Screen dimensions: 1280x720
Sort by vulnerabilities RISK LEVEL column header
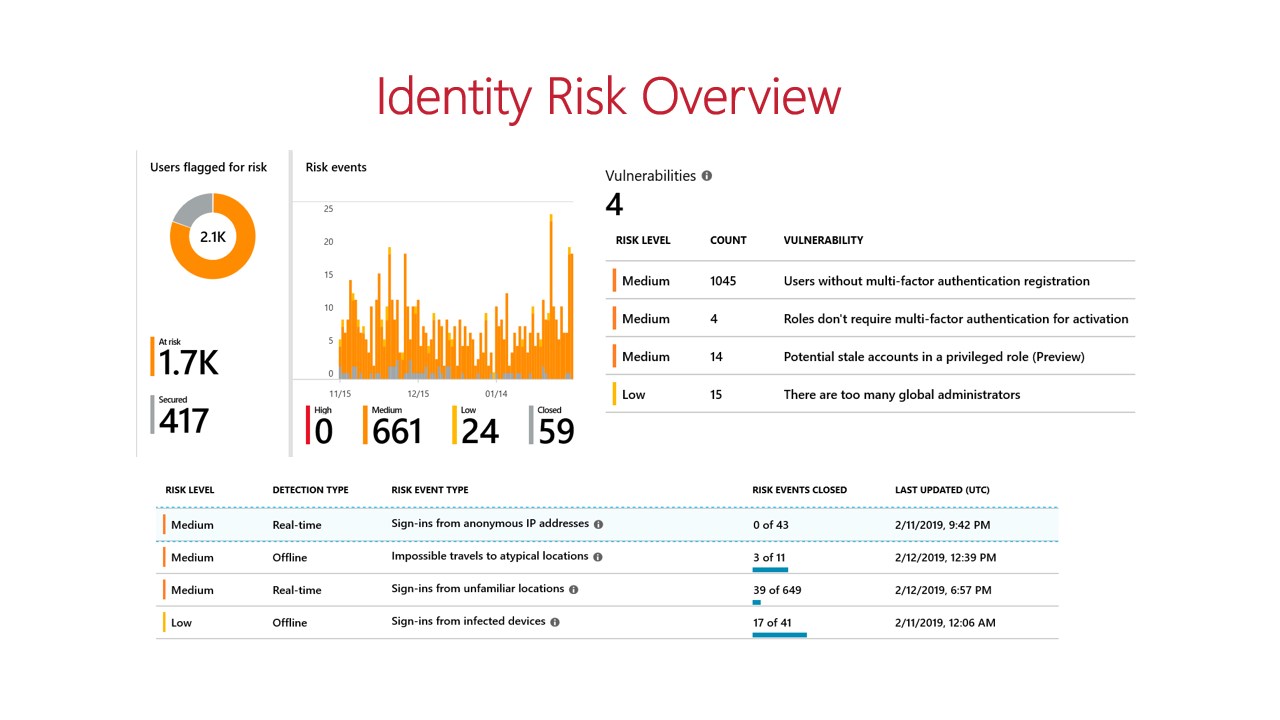pyautogui.click(x=643, y=241)
